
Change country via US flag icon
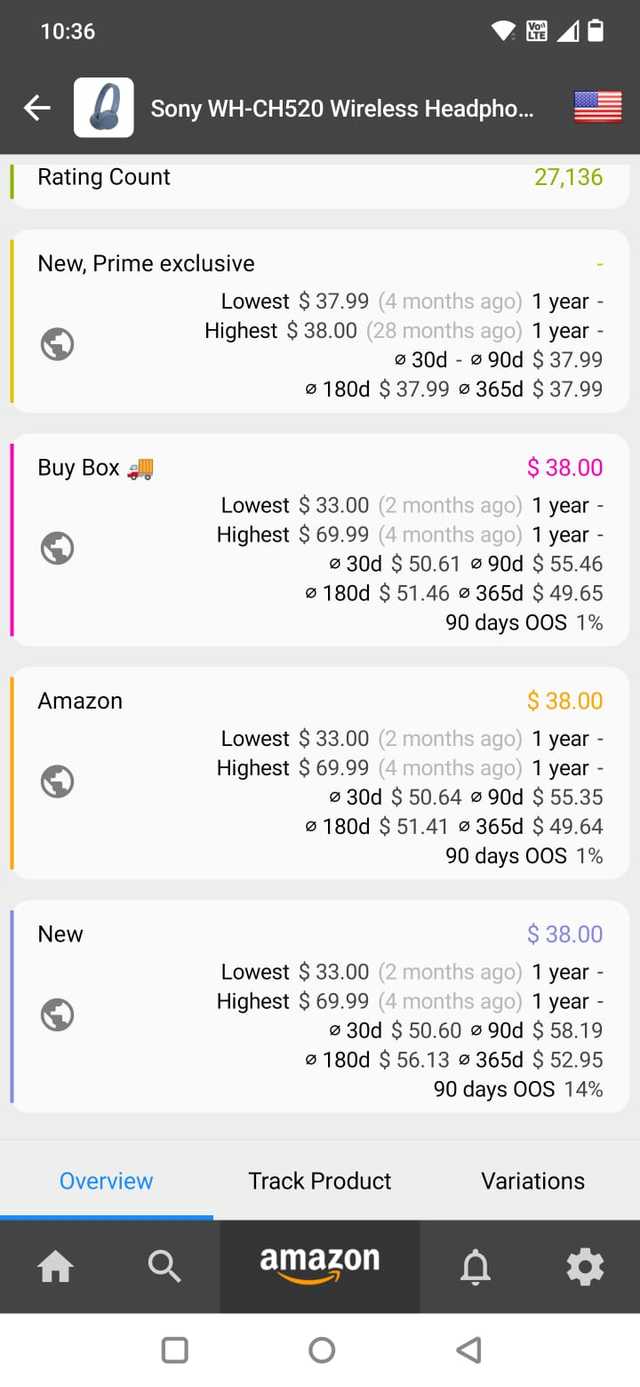(x=597, y=107)
